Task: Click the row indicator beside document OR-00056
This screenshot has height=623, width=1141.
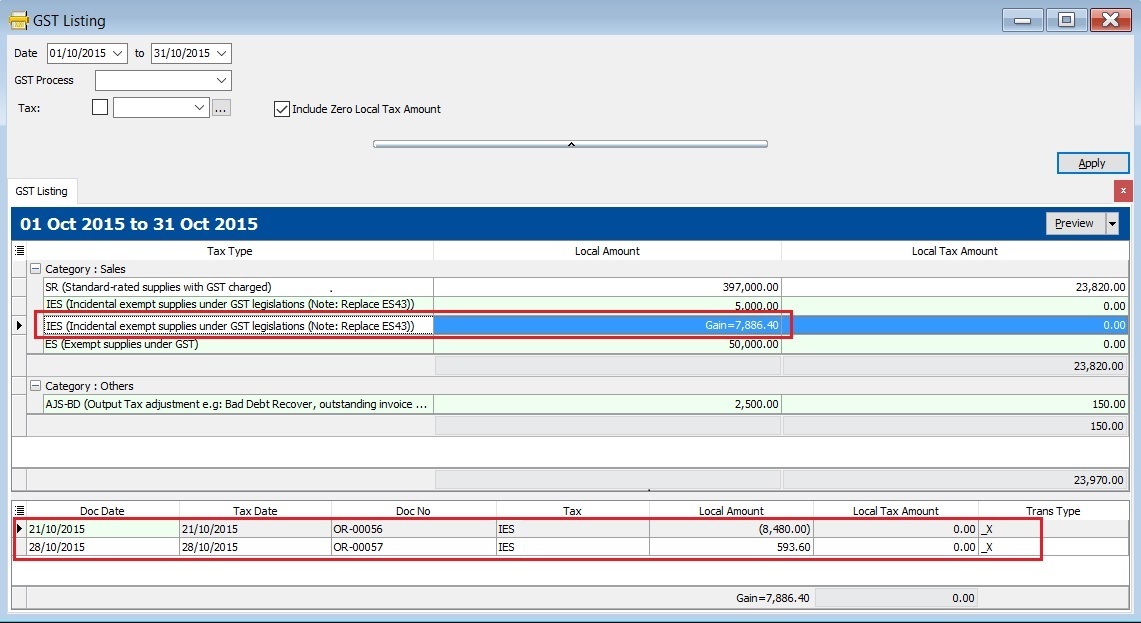Action: pyautogui.click(x=18, y=528)
